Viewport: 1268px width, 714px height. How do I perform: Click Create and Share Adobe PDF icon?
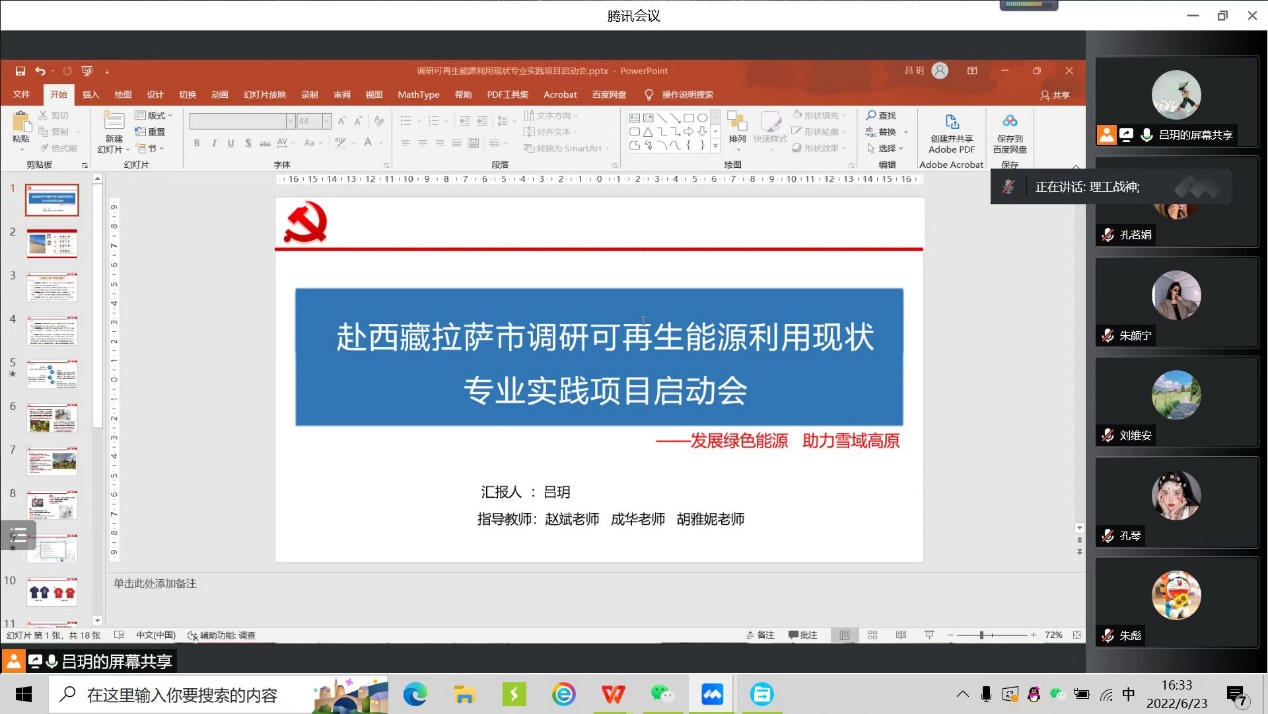click(951, 124)
